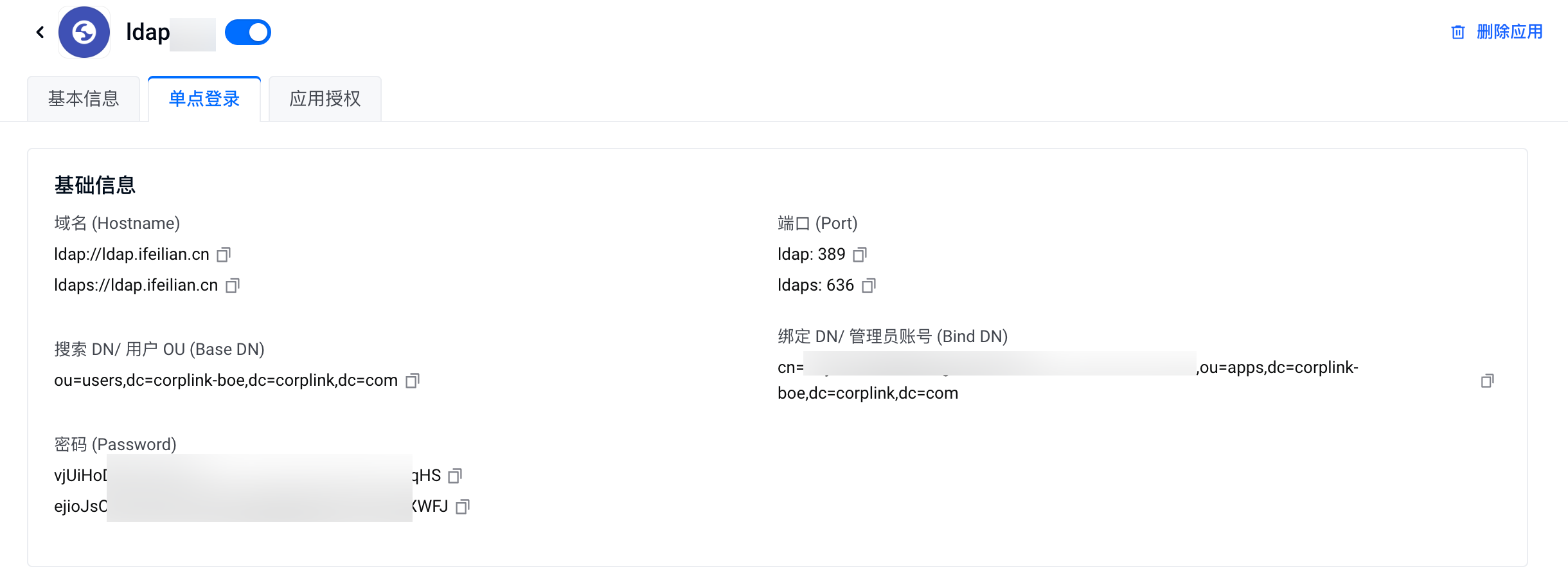Disable the ldap application toggle

coord(248,32)
